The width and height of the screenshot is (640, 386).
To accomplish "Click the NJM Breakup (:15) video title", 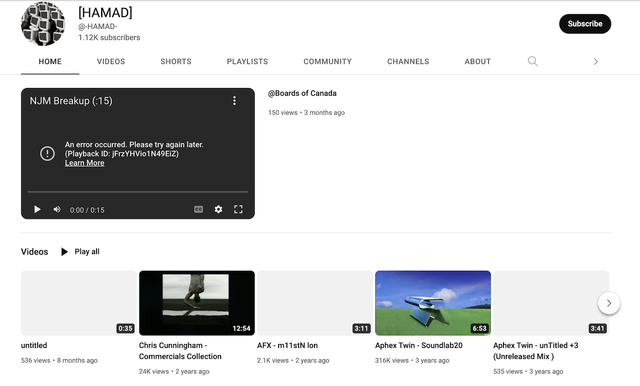I will [x=71, y=101].
